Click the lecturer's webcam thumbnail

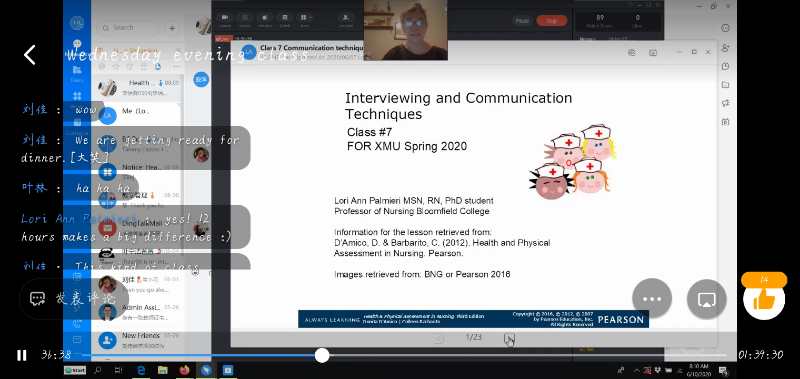click(406, 30)
